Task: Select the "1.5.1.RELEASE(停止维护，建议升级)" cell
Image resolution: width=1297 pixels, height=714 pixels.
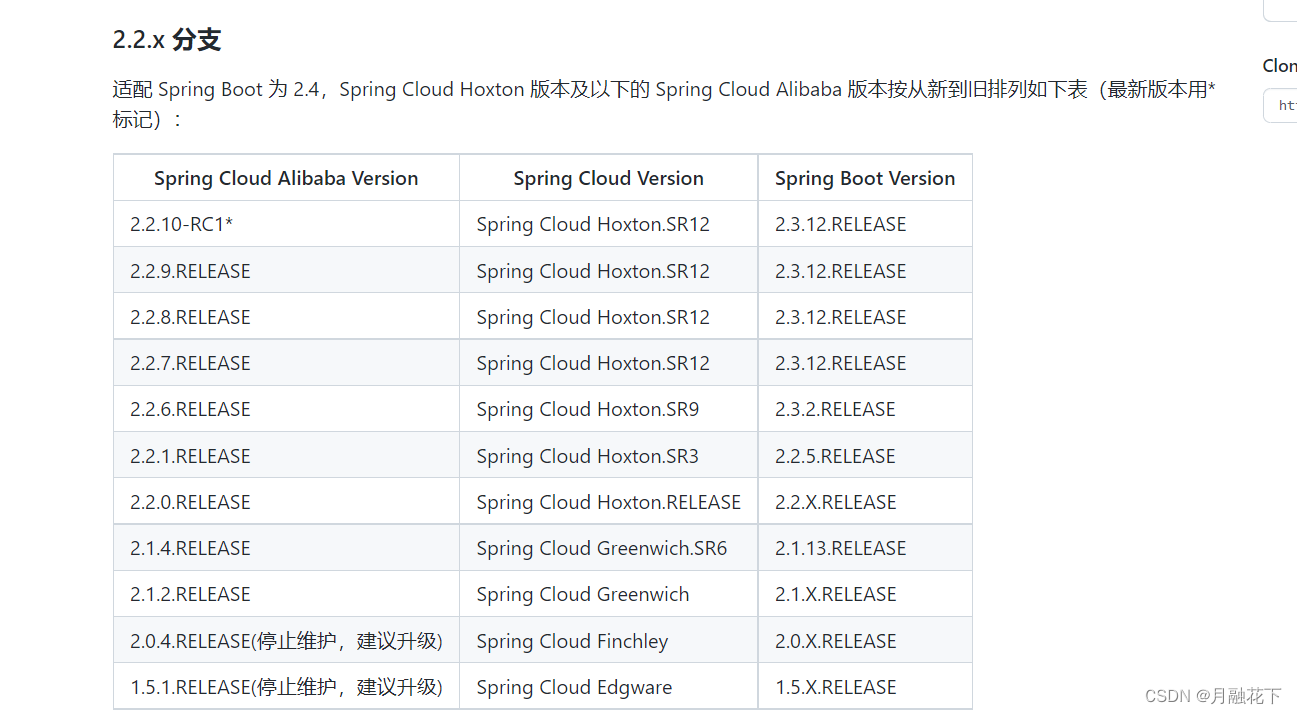Action: [286, 687]
